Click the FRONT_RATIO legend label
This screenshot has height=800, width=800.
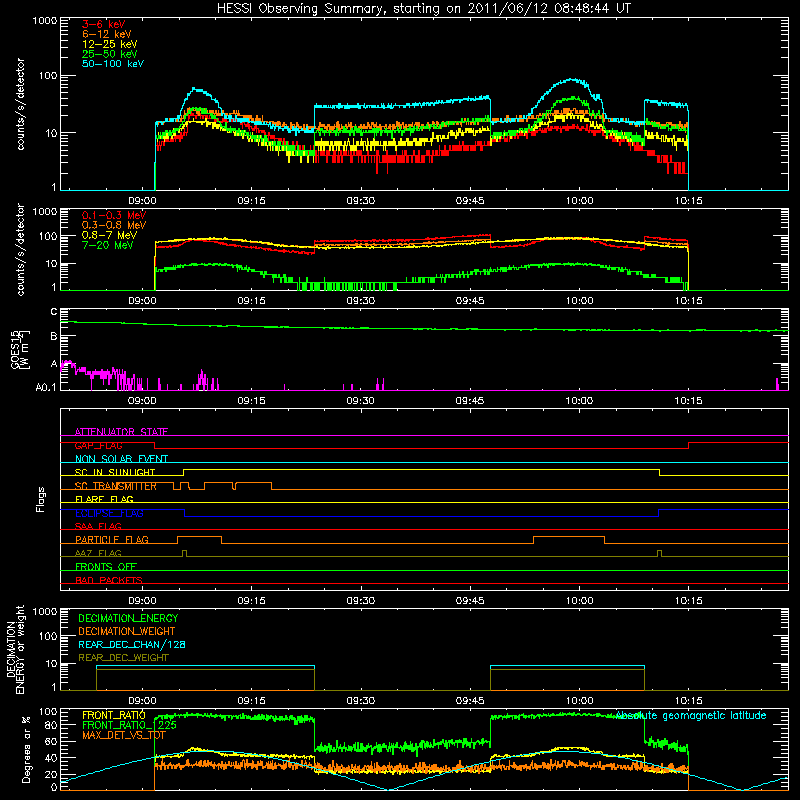tap(114, 715)
